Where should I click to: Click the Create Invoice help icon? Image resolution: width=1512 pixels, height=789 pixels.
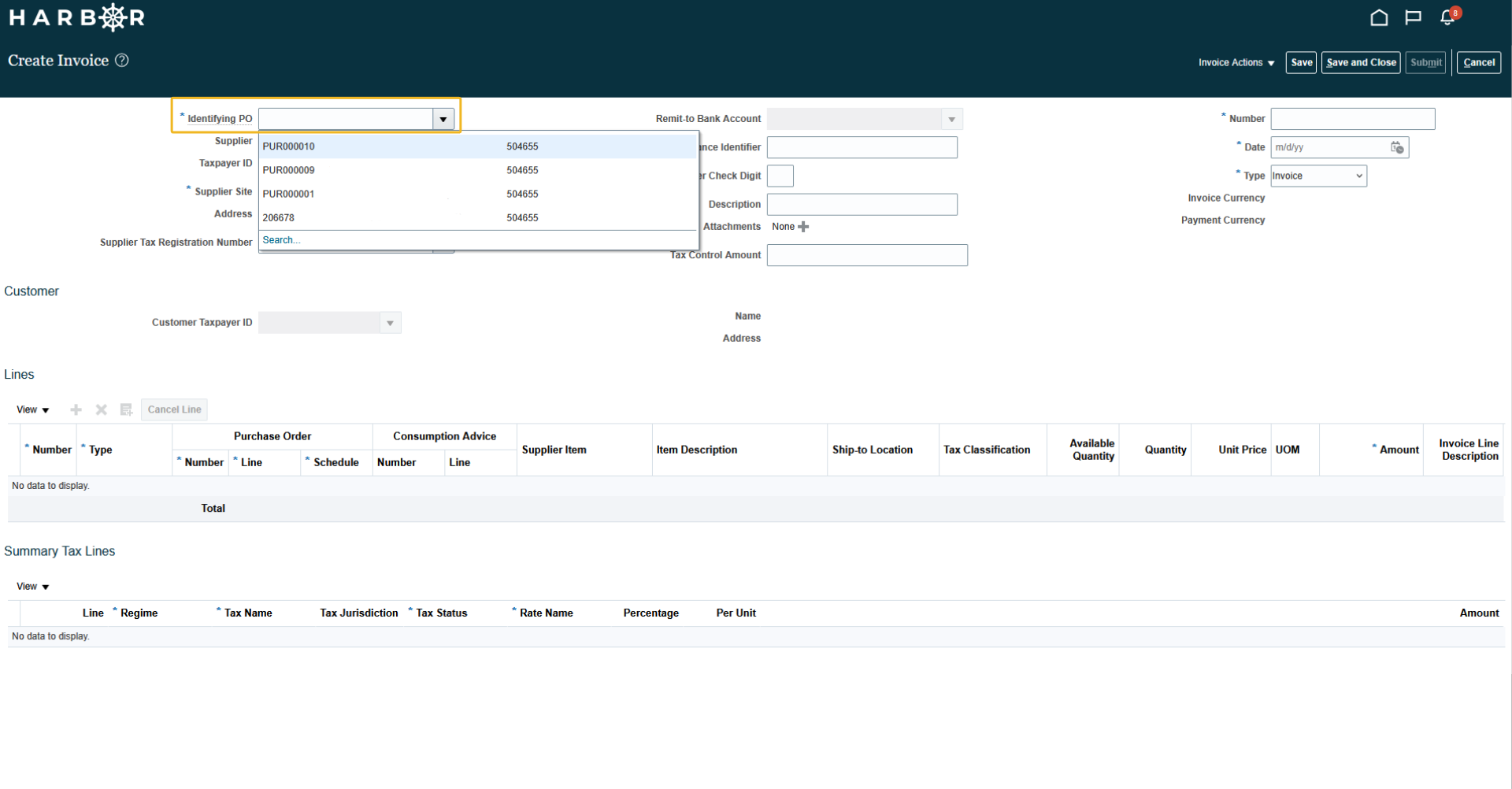pyautogui.click(x=122, y=61)
